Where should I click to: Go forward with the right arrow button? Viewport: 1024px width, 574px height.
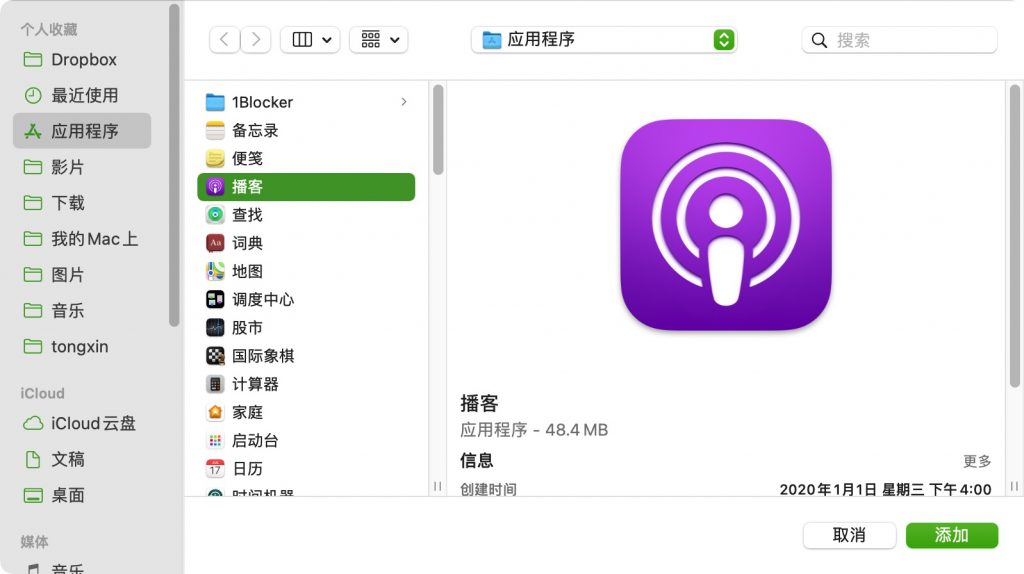(x=255, y=40)
